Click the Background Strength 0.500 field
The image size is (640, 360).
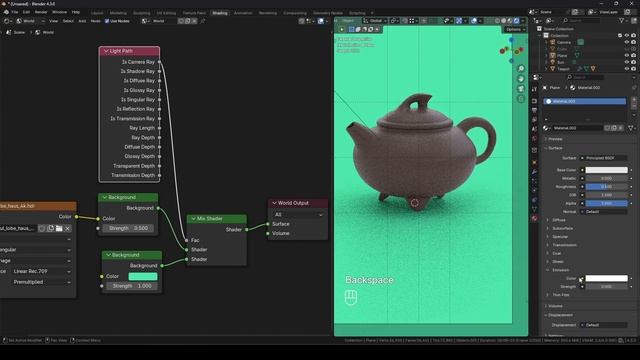coord(128,228)
